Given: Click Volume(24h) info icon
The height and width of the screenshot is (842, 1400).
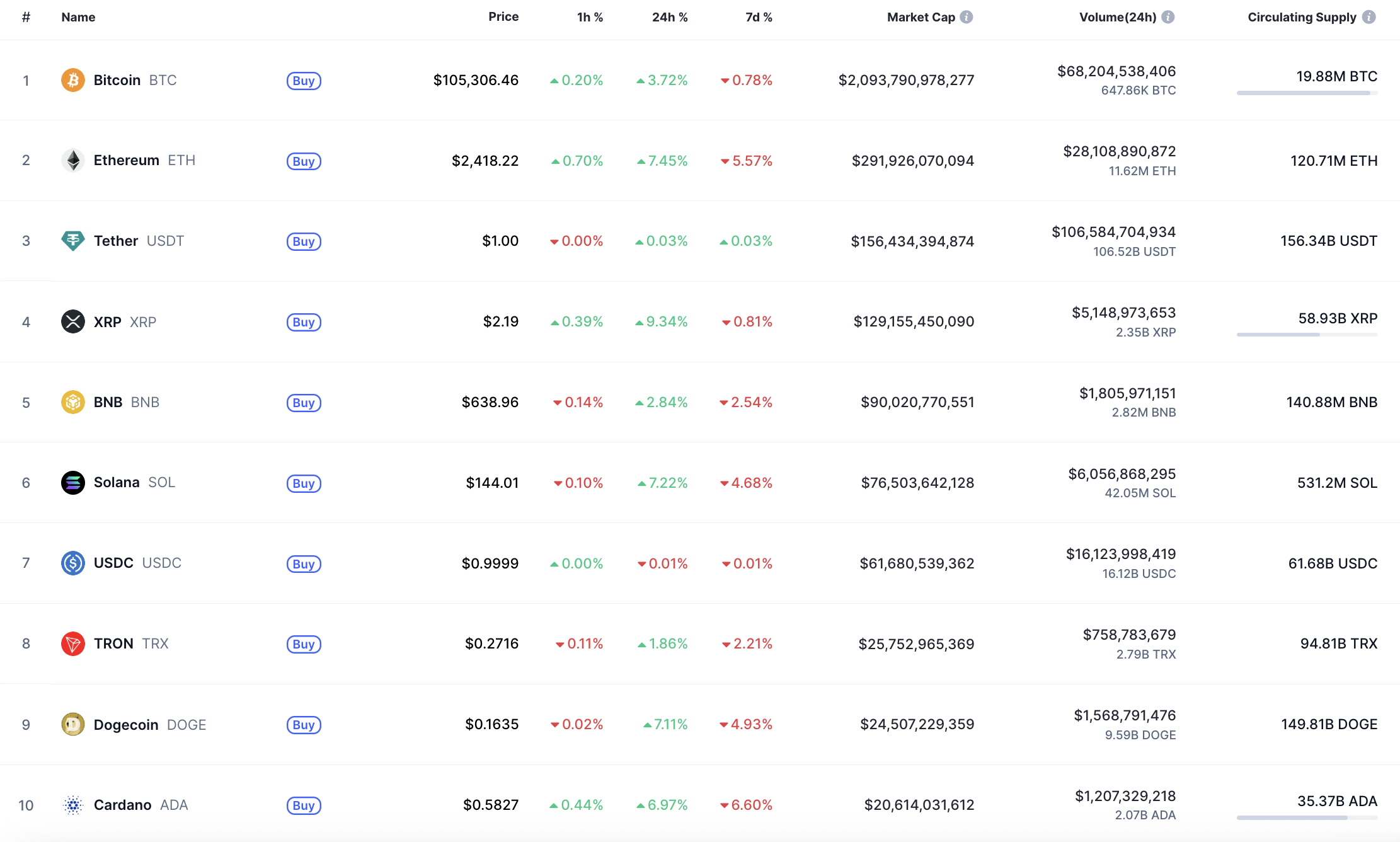Looking at the screenshot, I should [x=1168, y=17].
